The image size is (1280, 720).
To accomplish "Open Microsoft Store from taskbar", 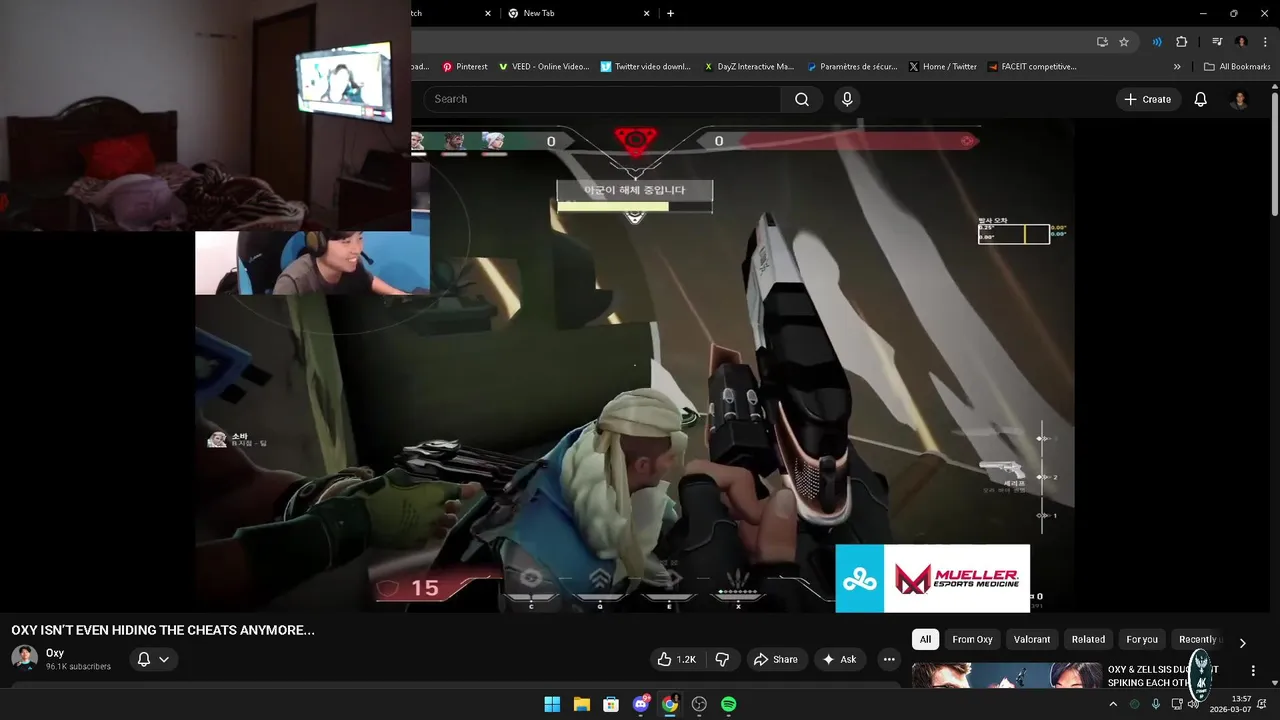I will point(611,704).
